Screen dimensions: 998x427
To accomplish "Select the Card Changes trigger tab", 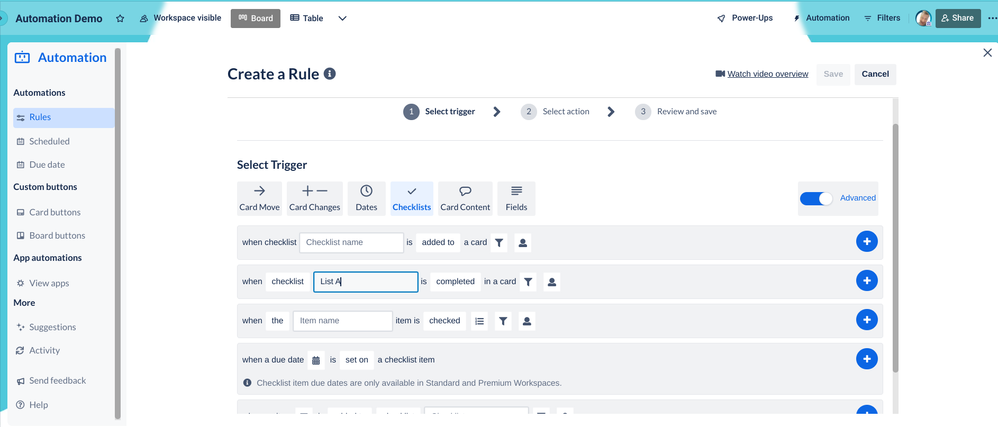I will 314,199.
